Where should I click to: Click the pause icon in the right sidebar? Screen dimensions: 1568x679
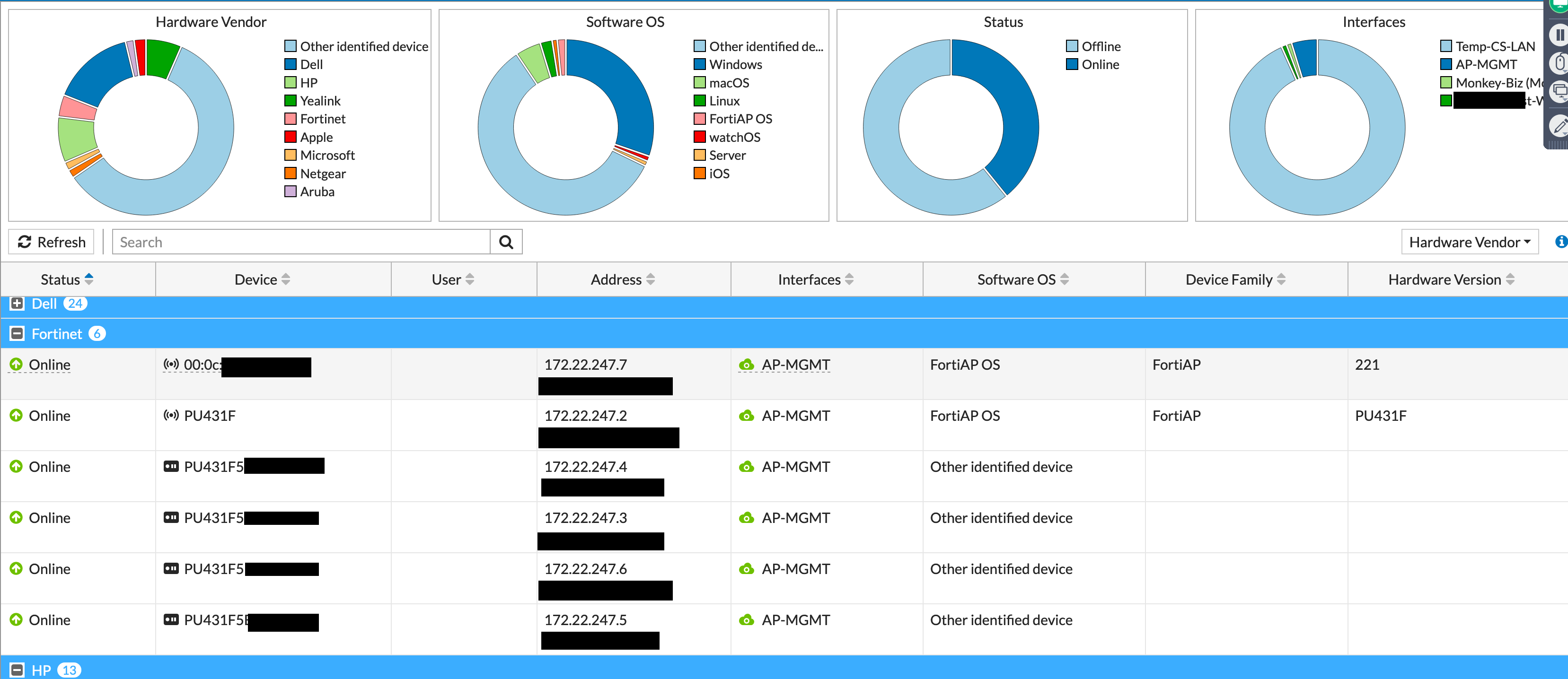click(x=1559, y=35)
